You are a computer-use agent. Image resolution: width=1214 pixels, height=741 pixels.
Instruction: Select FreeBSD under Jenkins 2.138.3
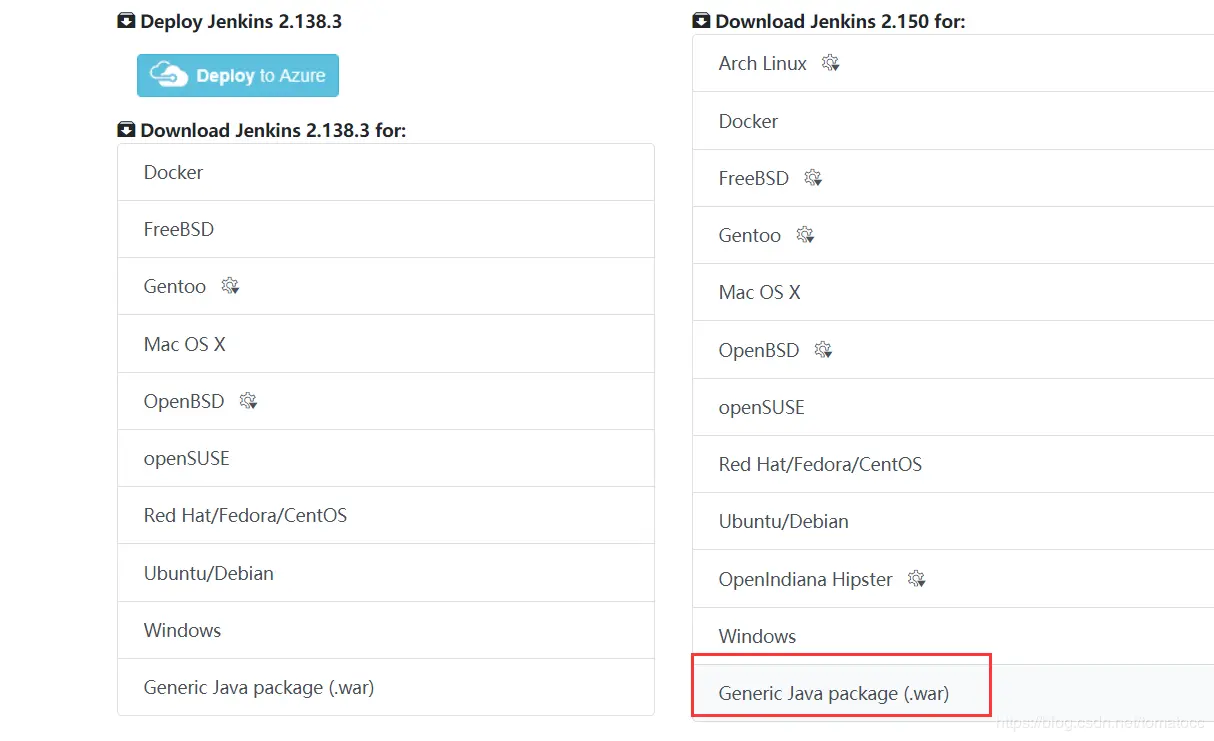click(x=178, y=229)
